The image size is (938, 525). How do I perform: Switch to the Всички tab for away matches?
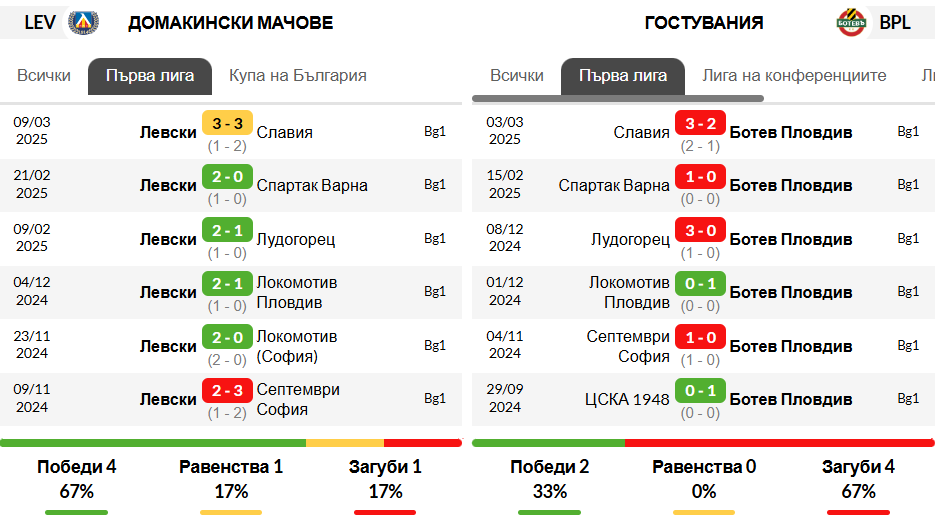pos(517,76)
